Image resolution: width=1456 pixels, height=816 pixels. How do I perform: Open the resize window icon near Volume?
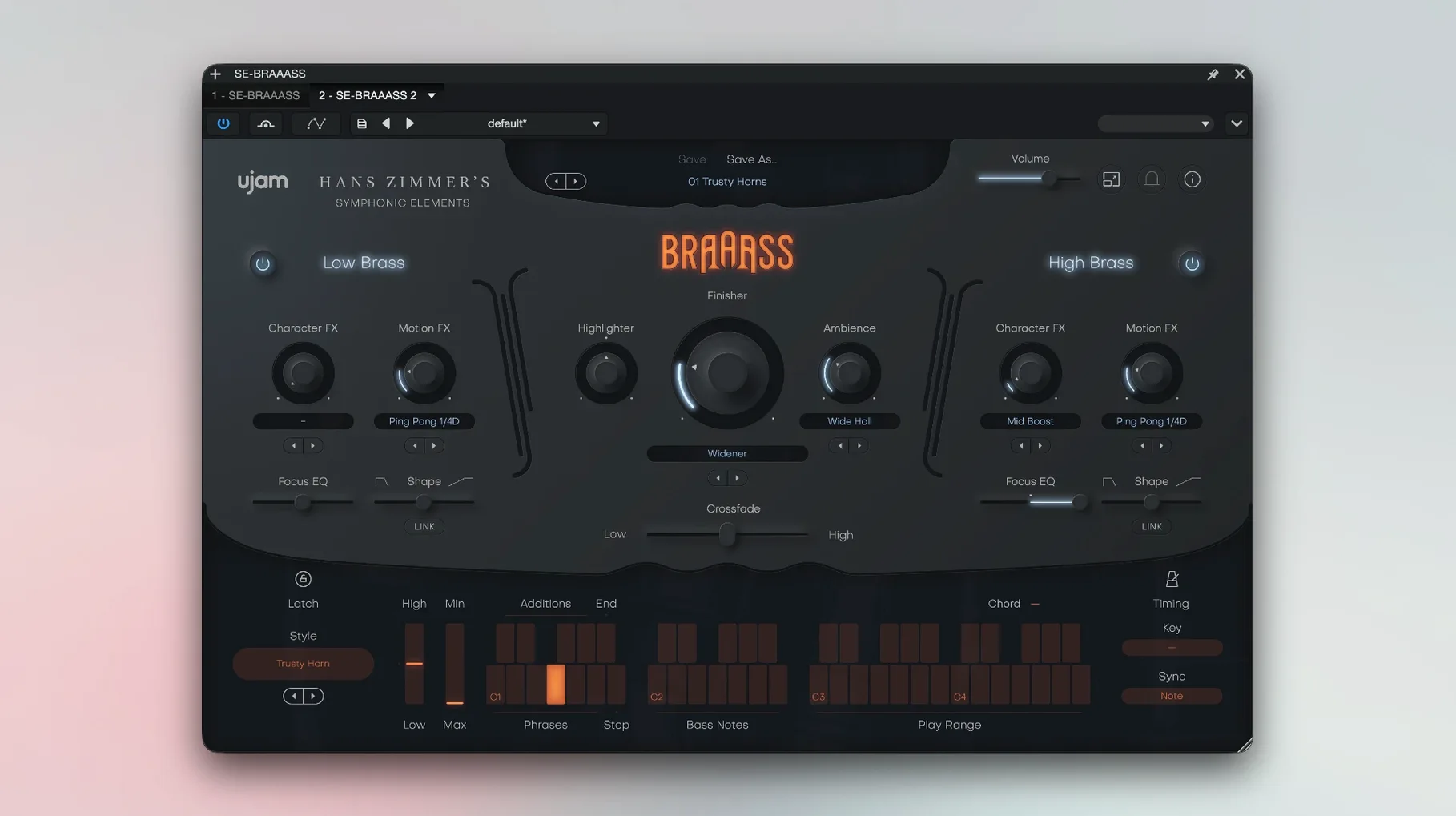click(1111, 179)
